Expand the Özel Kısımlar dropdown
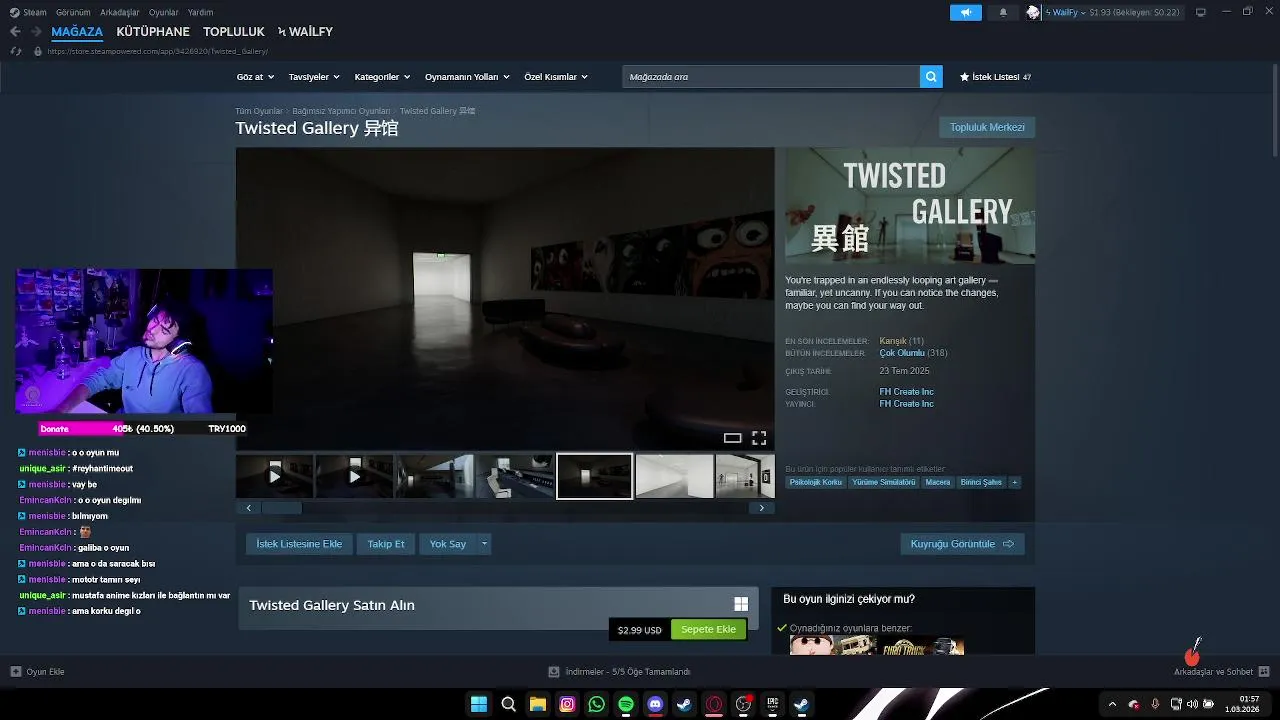Image resolution: width=1280 pixels, height=720 pixels. (556, 77)
